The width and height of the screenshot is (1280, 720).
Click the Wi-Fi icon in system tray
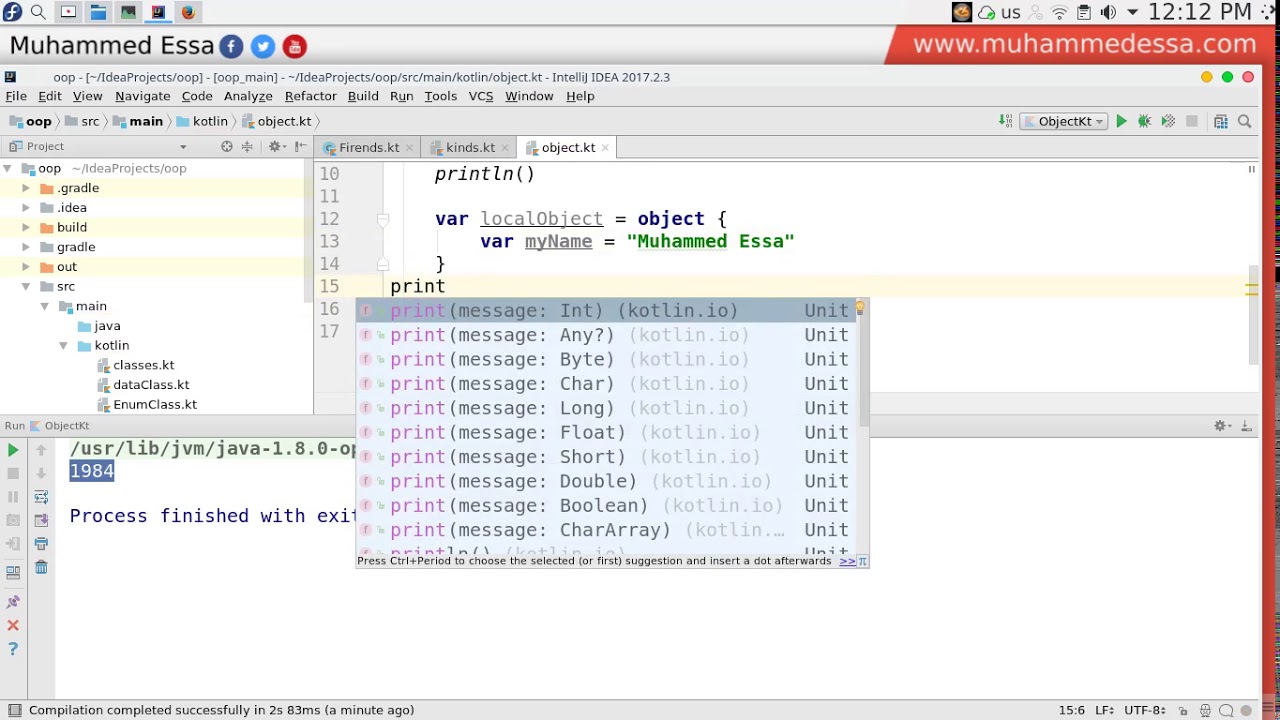click(x=1059, y=13)
